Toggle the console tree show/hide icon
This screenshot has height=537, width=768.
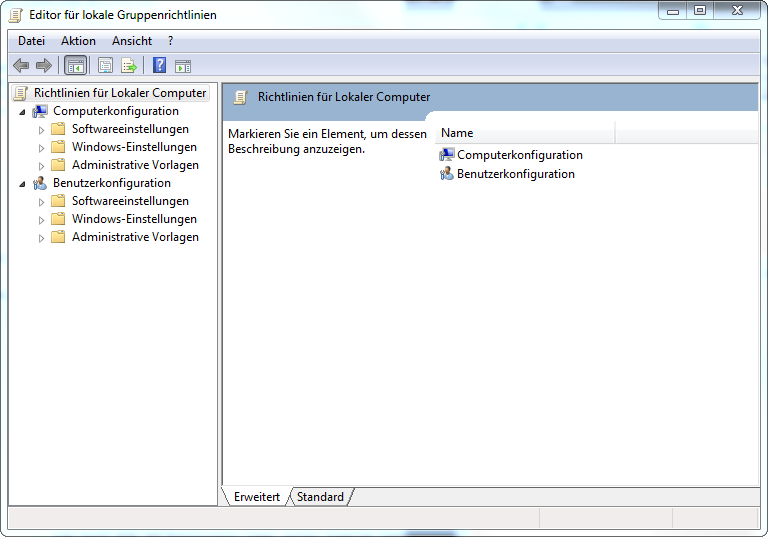(x=75, y=66)
